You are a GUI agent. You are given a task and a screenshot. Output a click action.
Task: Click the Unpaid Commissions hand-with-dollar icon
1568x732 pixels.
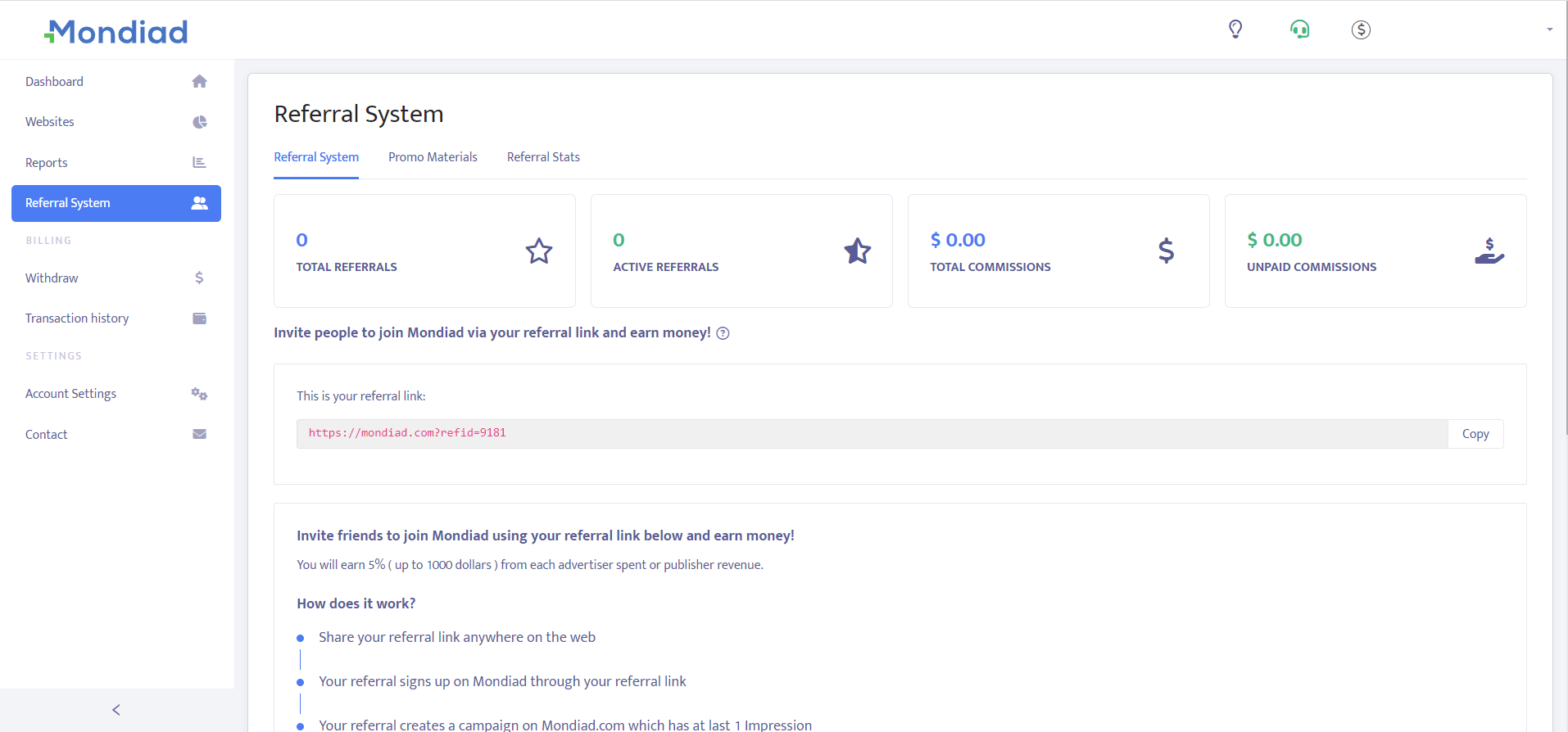[1489, 251]
